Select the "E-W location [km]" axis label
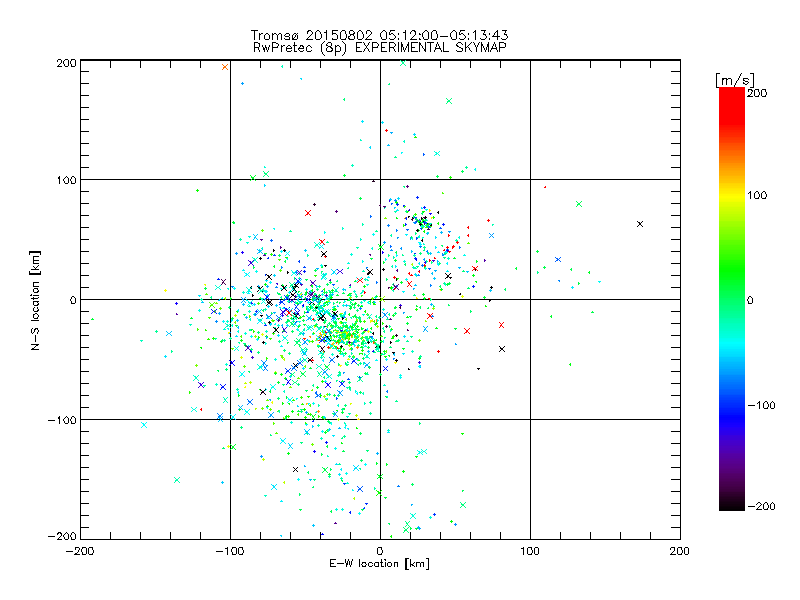The width and height of the screenshot is (800, 600). point(379,563)
